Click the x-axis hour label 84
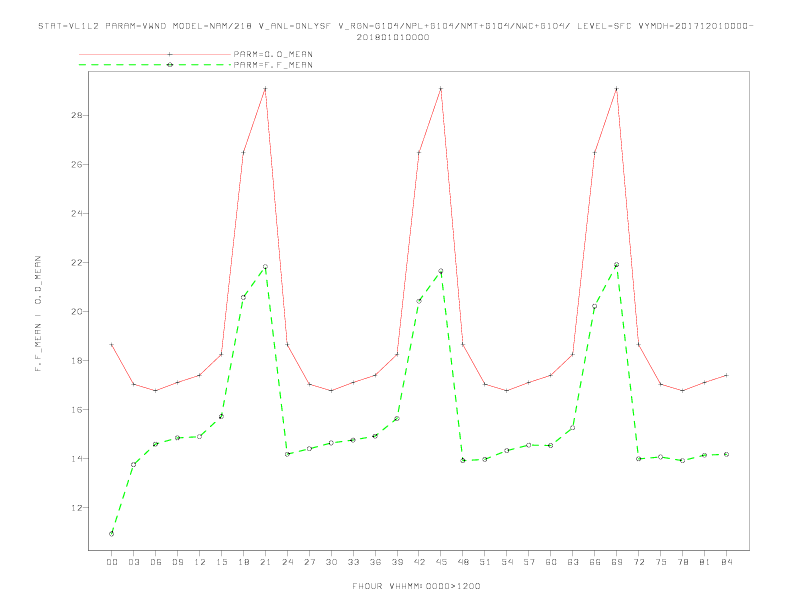The height and width of the screenshot is (612, 792). pos(727,562)
